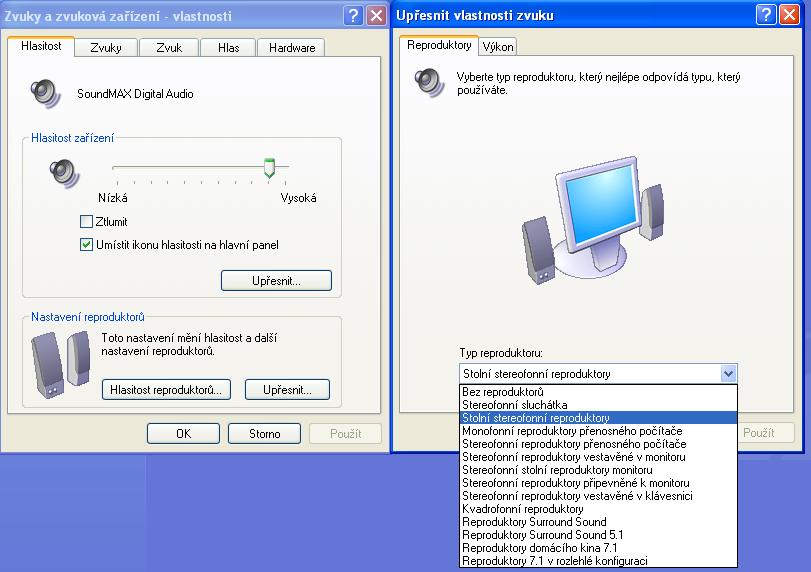Choose Bez reproduktorů from the list
The width and height of the screenshot is (811, 572).
pyautogui.click(x=598, y=392)
